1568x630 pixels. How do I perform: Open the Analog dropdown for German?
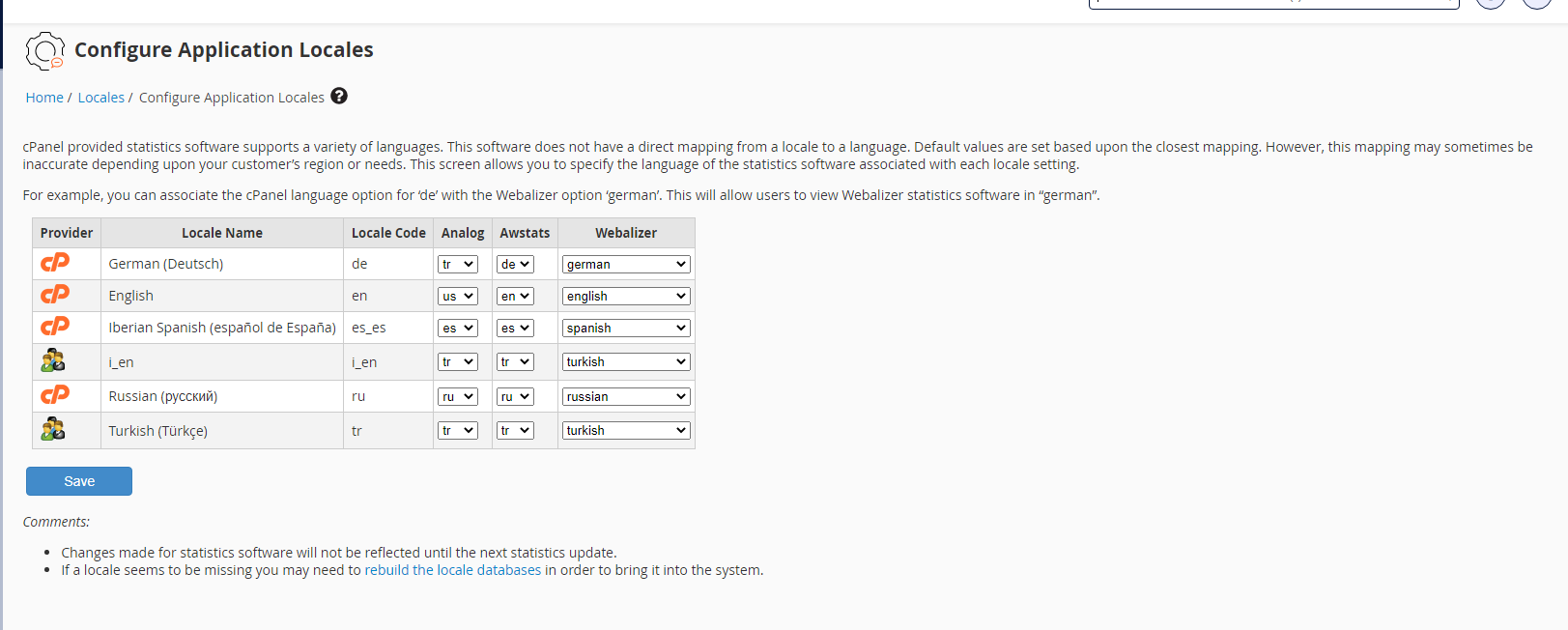(x=458, y=264)
